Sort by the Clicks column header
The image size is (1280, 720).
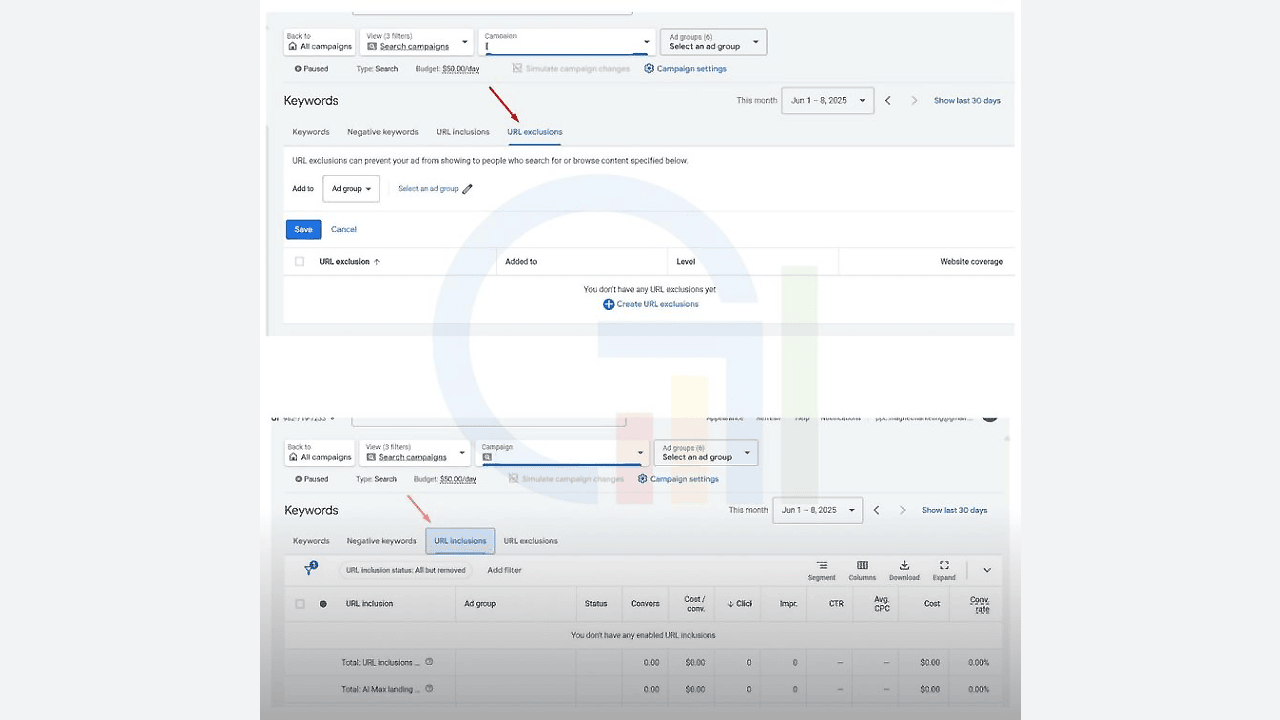740,604
